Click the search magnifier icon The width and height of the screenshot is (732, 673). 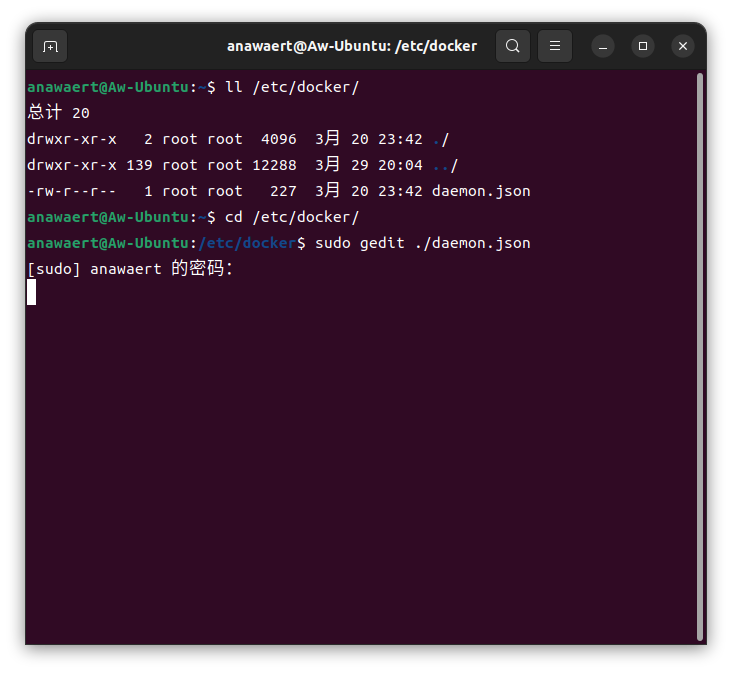coord(513,46)
